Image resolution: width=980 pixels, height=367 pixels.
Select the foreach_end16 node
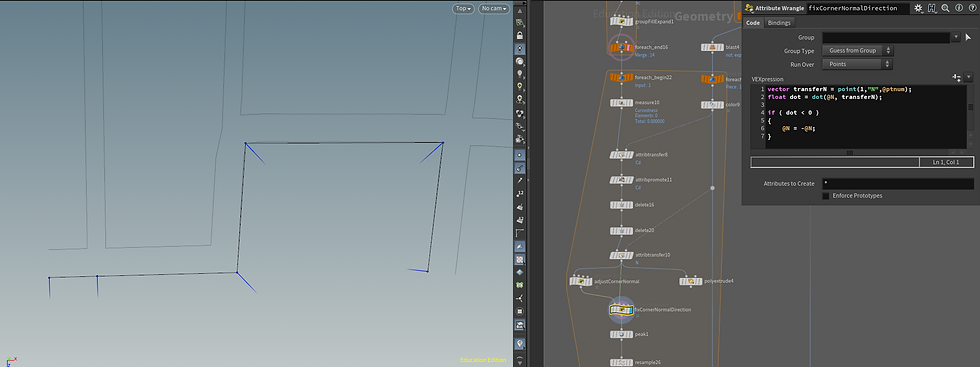pos(621,47)
